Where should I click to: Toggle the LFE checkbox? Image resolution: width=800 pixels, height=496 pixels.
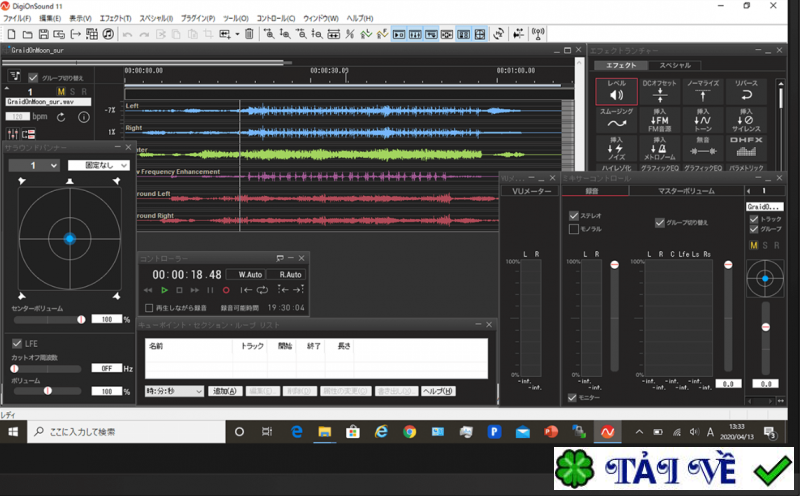click(x=17, y=343)
